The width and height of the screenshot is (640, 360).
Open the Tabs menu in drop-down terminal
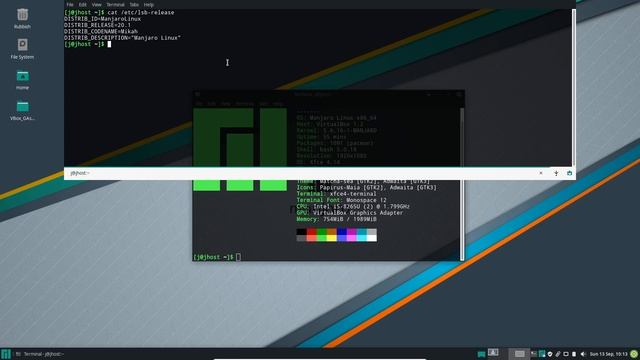(134, 4)
